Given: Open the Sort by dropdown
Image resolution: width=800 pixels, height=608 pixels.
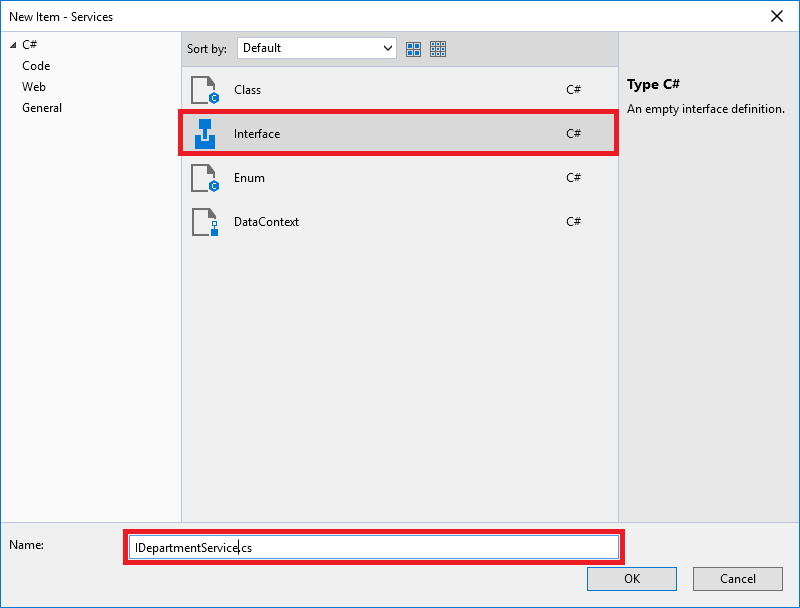Looking at the screenshot, I should [317, 48].
